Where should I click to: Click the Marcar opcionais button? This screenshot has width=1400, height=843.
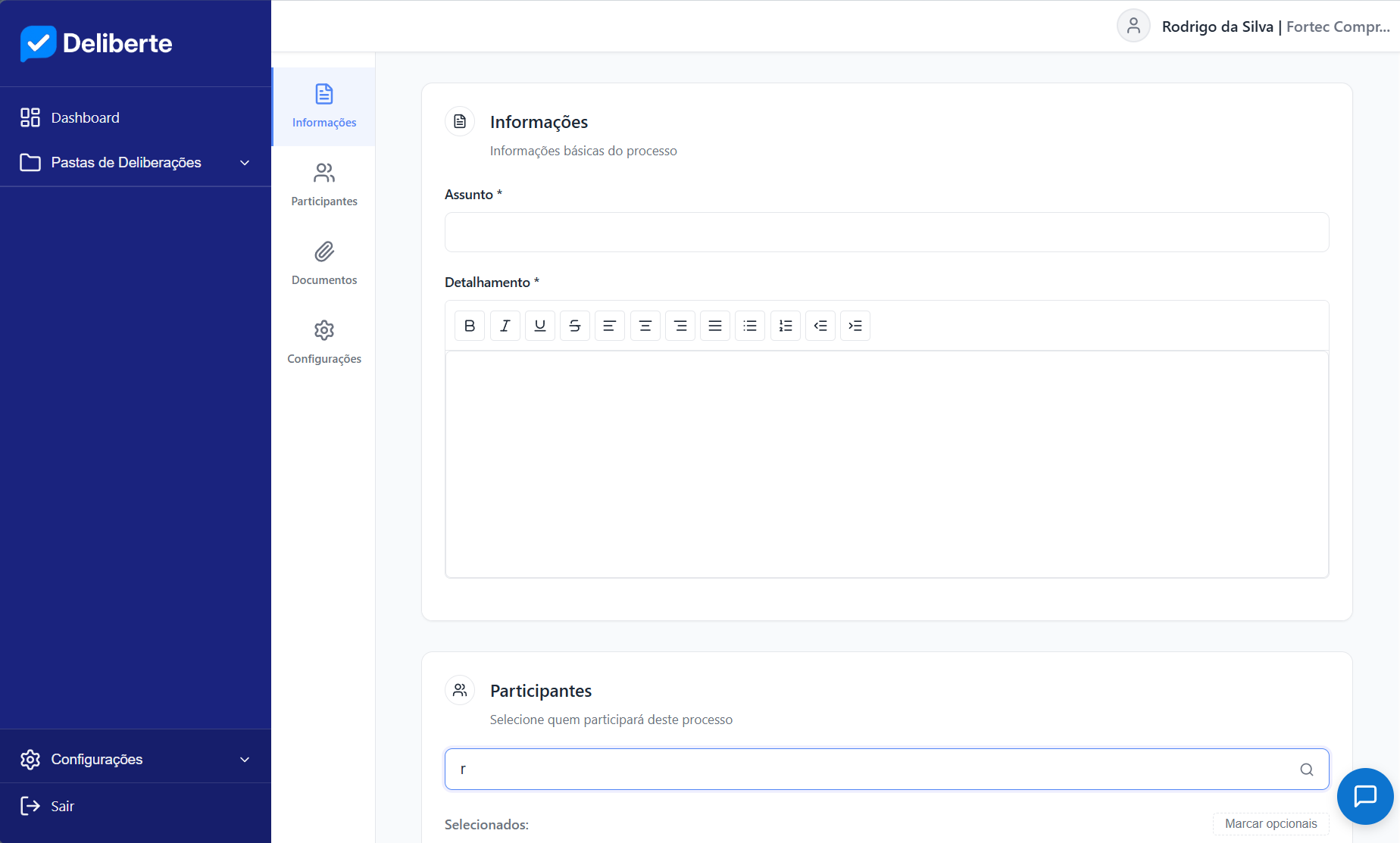point(1270,824)
